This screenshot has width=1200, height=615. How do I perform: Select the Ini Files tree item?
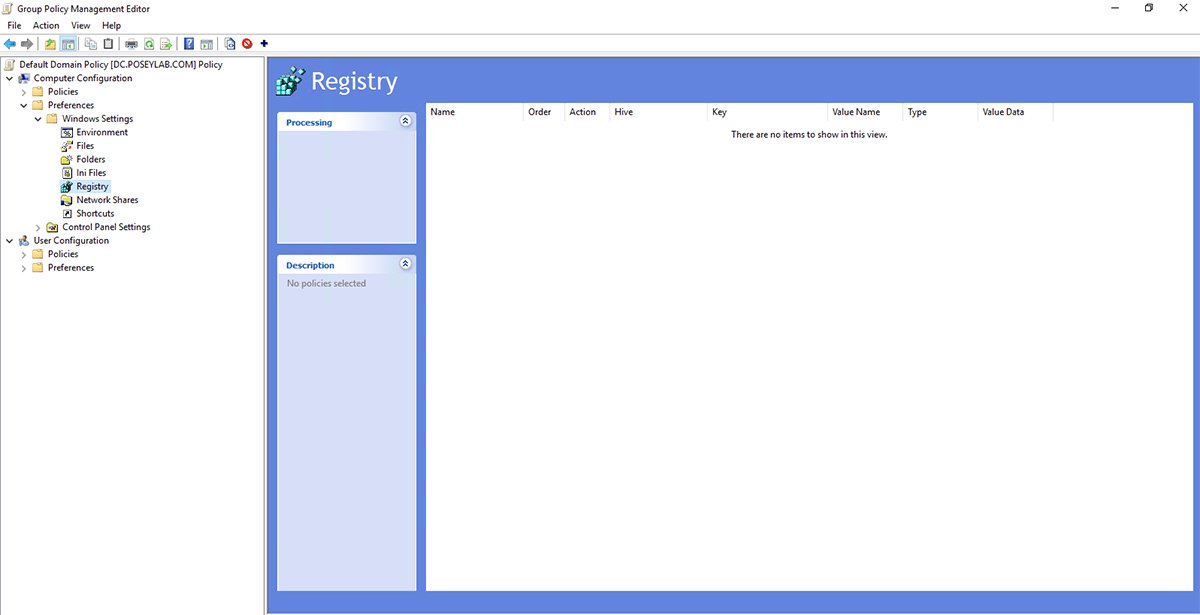[91, 173]
